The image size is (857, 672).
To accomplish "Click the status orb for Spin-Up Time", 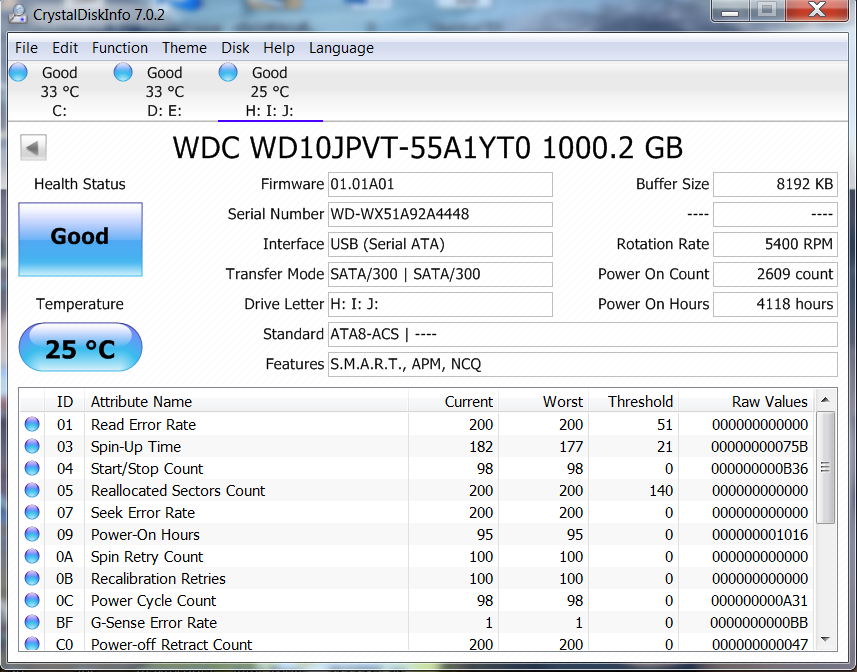I will click(x=32, y=446).
